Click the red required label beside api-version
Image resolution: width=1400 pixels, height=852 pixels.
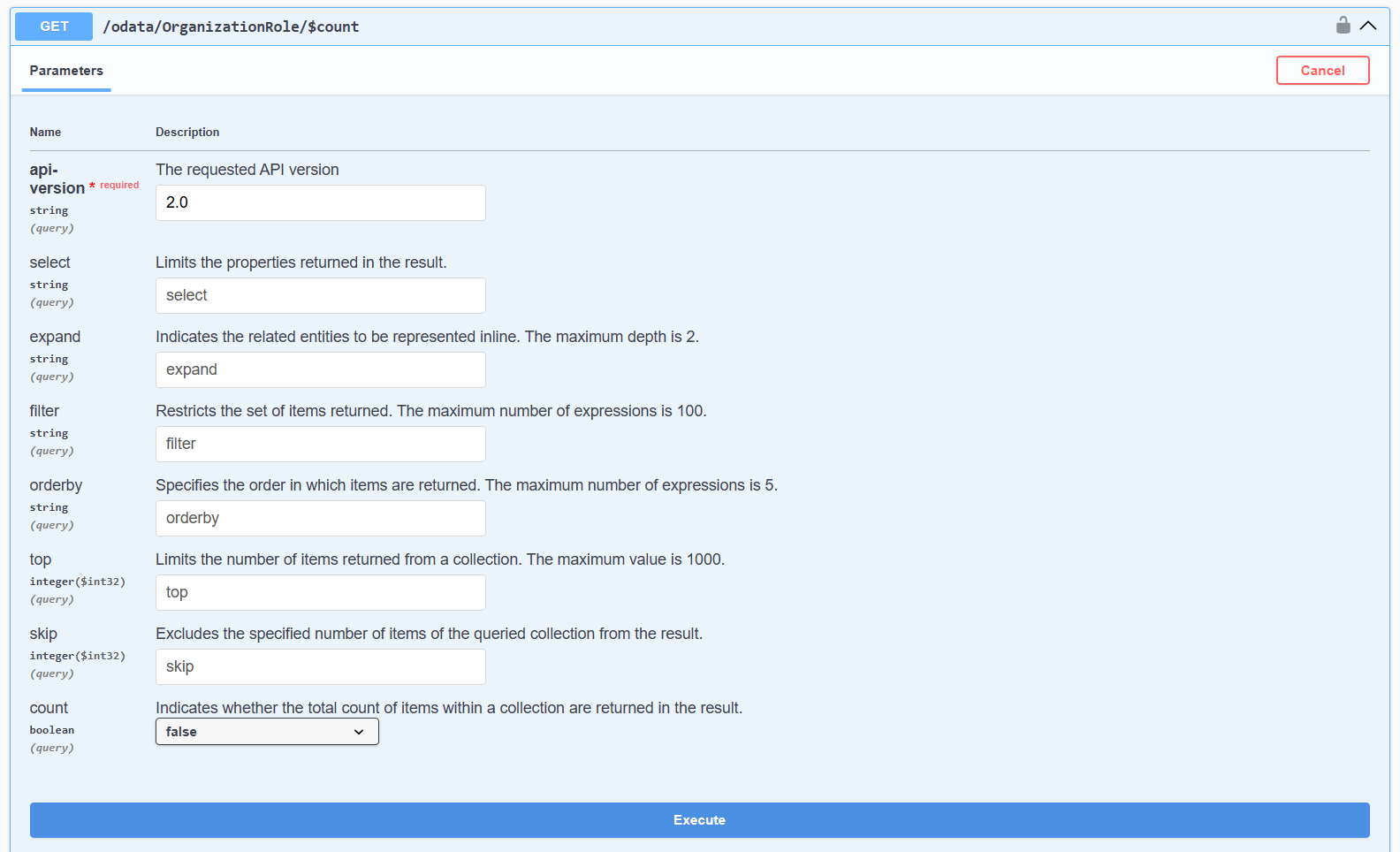point(119,186)
